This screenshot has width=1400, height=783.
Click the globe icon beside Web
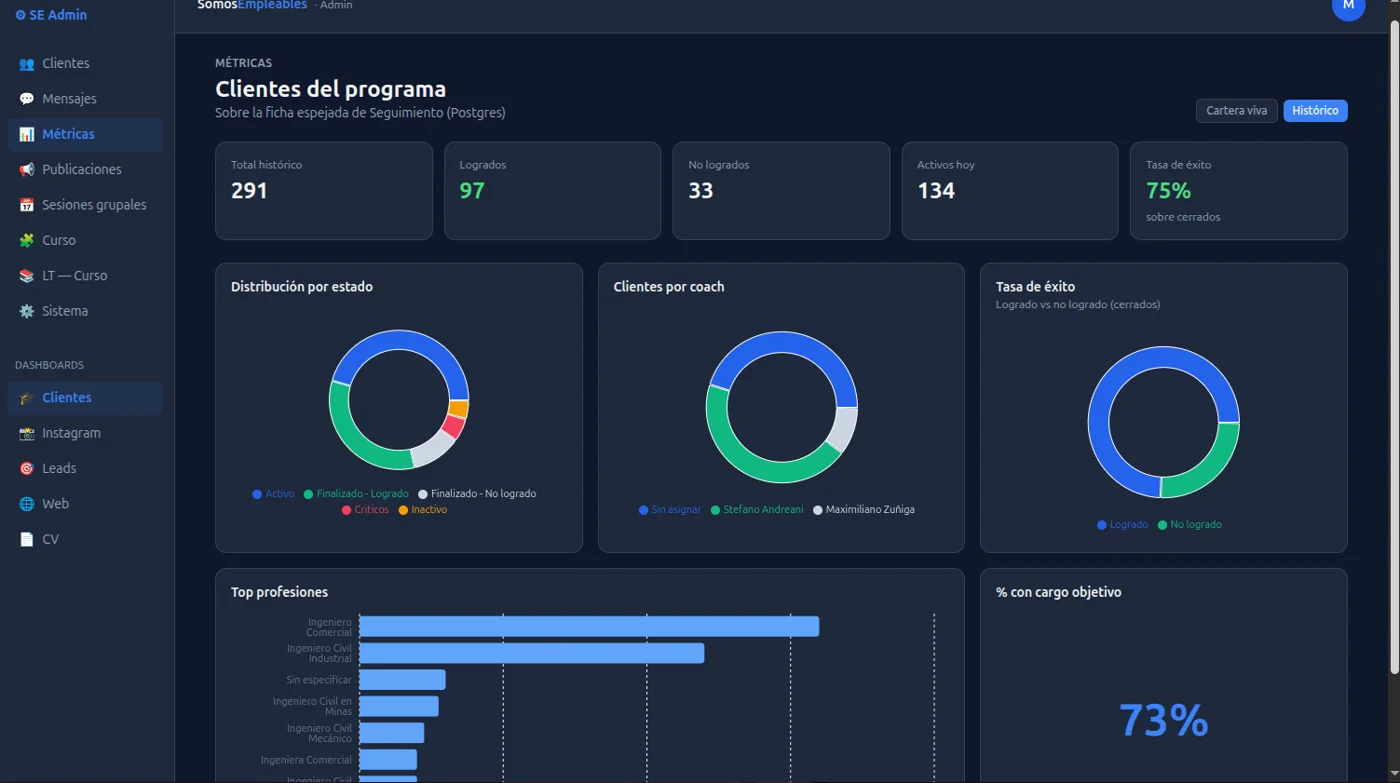tap(26, 504)
